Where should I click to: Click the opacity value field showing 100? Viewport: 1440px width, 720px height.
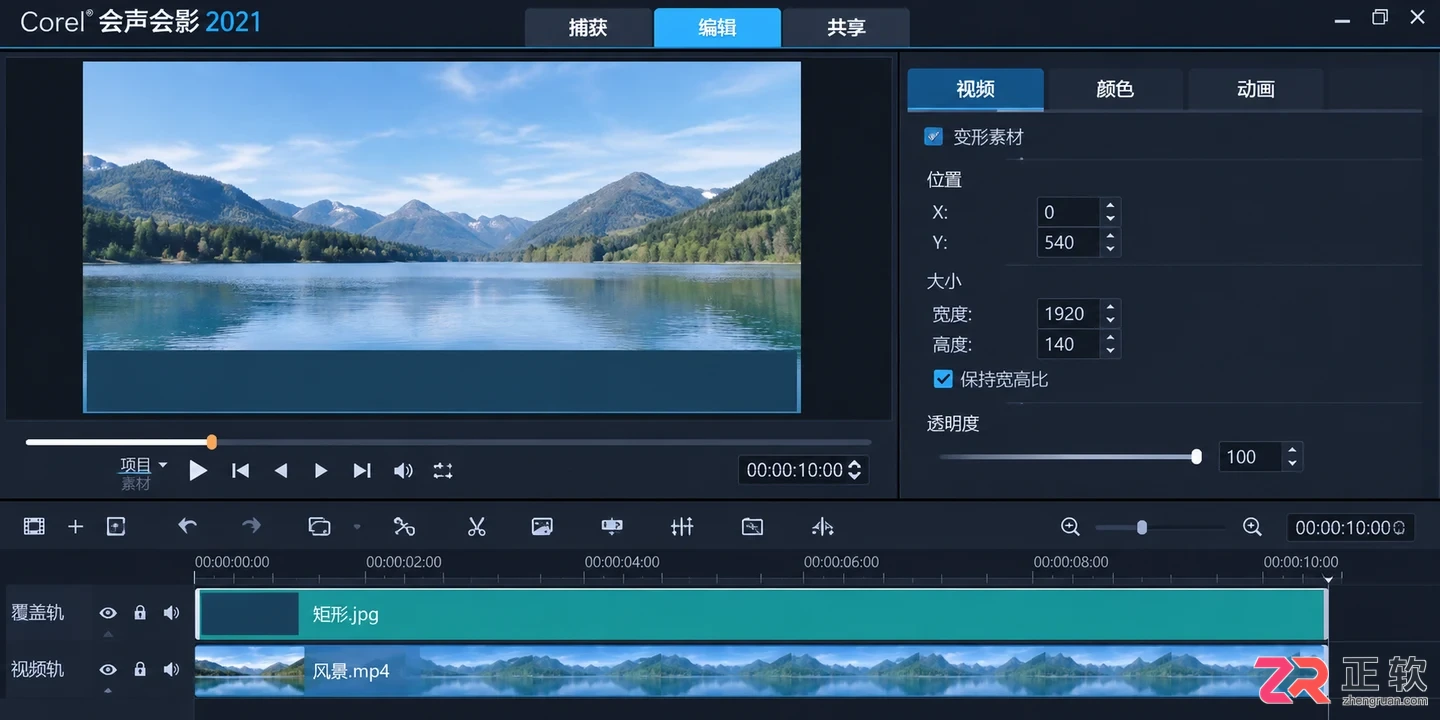tap(1250, 457)
